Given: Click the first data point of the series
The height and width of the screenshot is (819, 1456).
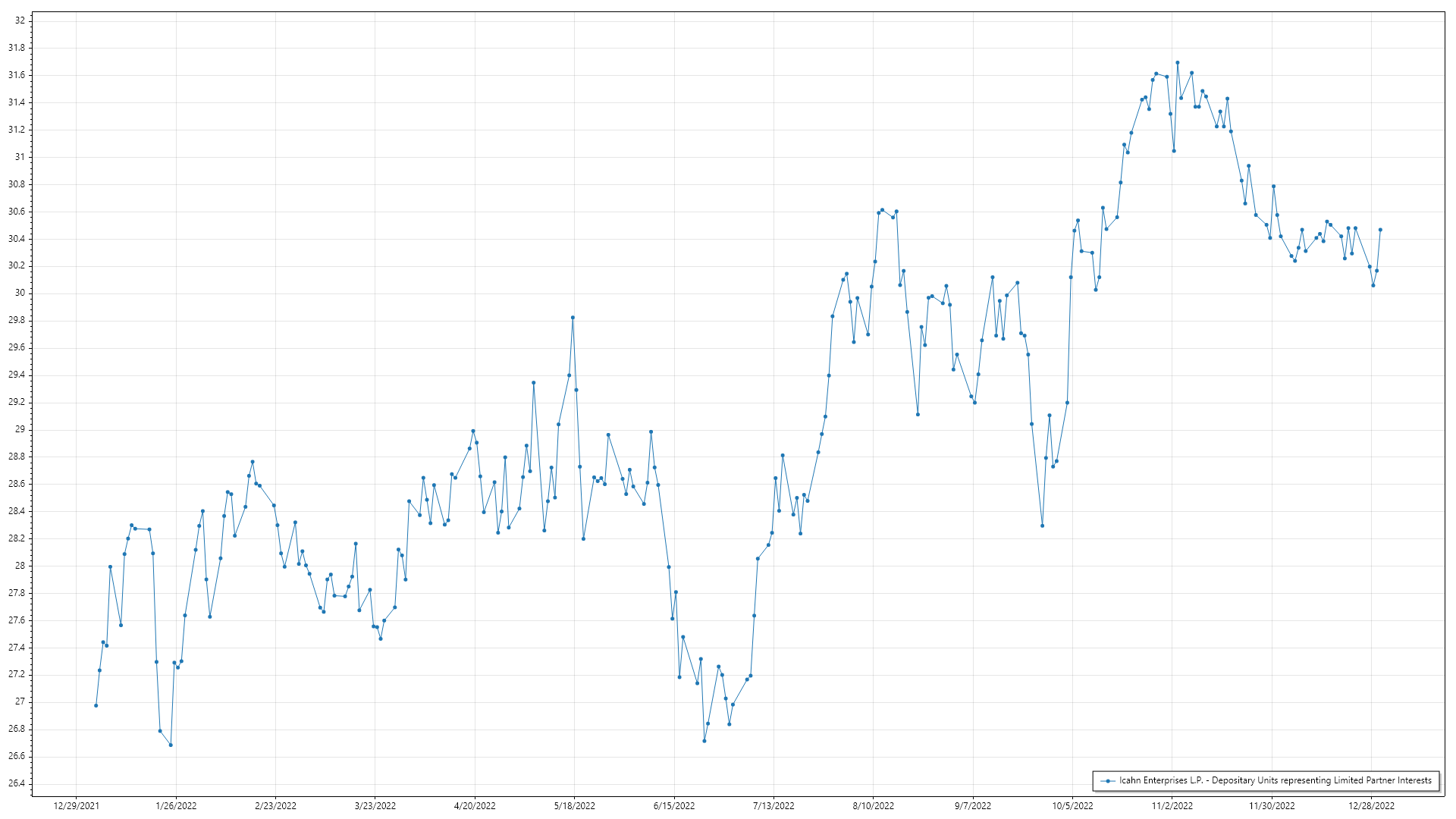Looking at the screenshot, I should [96, 705].
